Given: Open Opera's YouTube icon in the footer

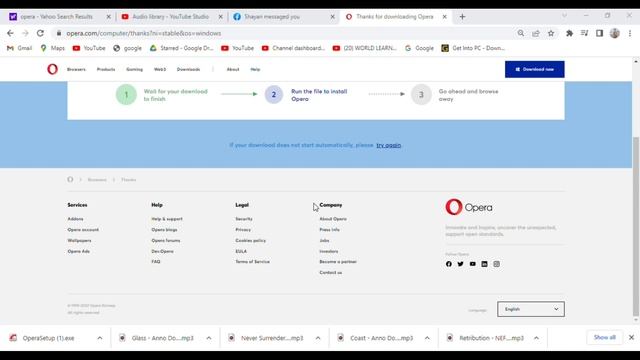Looking at the screenshot, I should [473, 264].
